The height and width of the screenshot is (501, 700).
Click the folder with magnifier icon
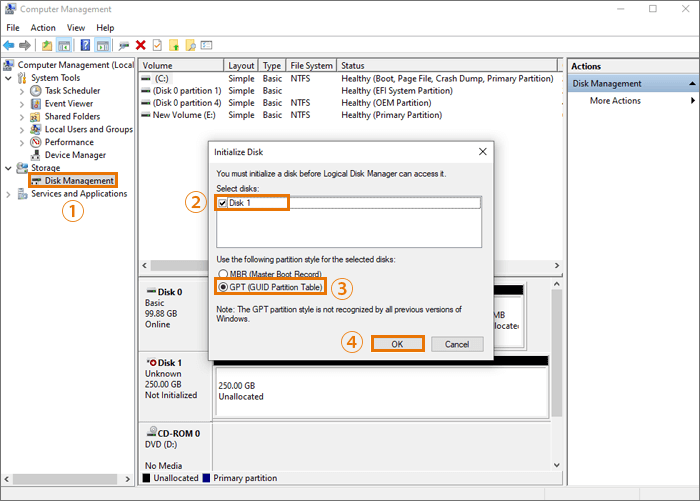tap(191, 45)
